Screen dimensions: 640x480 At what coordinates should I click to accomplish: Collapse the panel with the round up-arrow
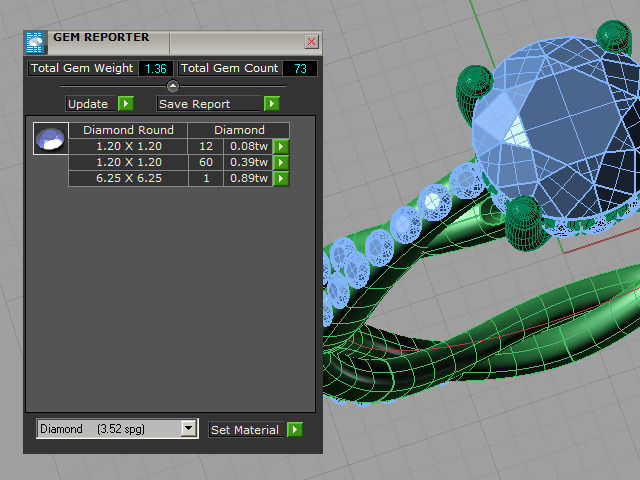[173, 86]
